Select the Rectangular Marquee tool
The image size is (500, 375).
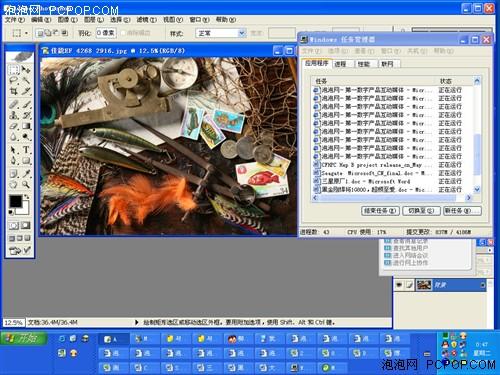click(14, 70)
